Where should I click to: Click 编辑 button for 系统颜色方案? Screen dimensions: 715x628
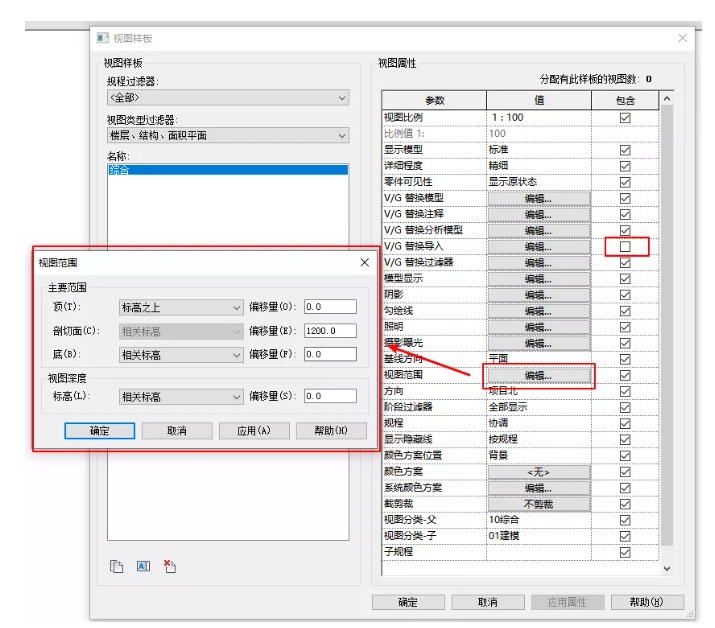(539, 488)
